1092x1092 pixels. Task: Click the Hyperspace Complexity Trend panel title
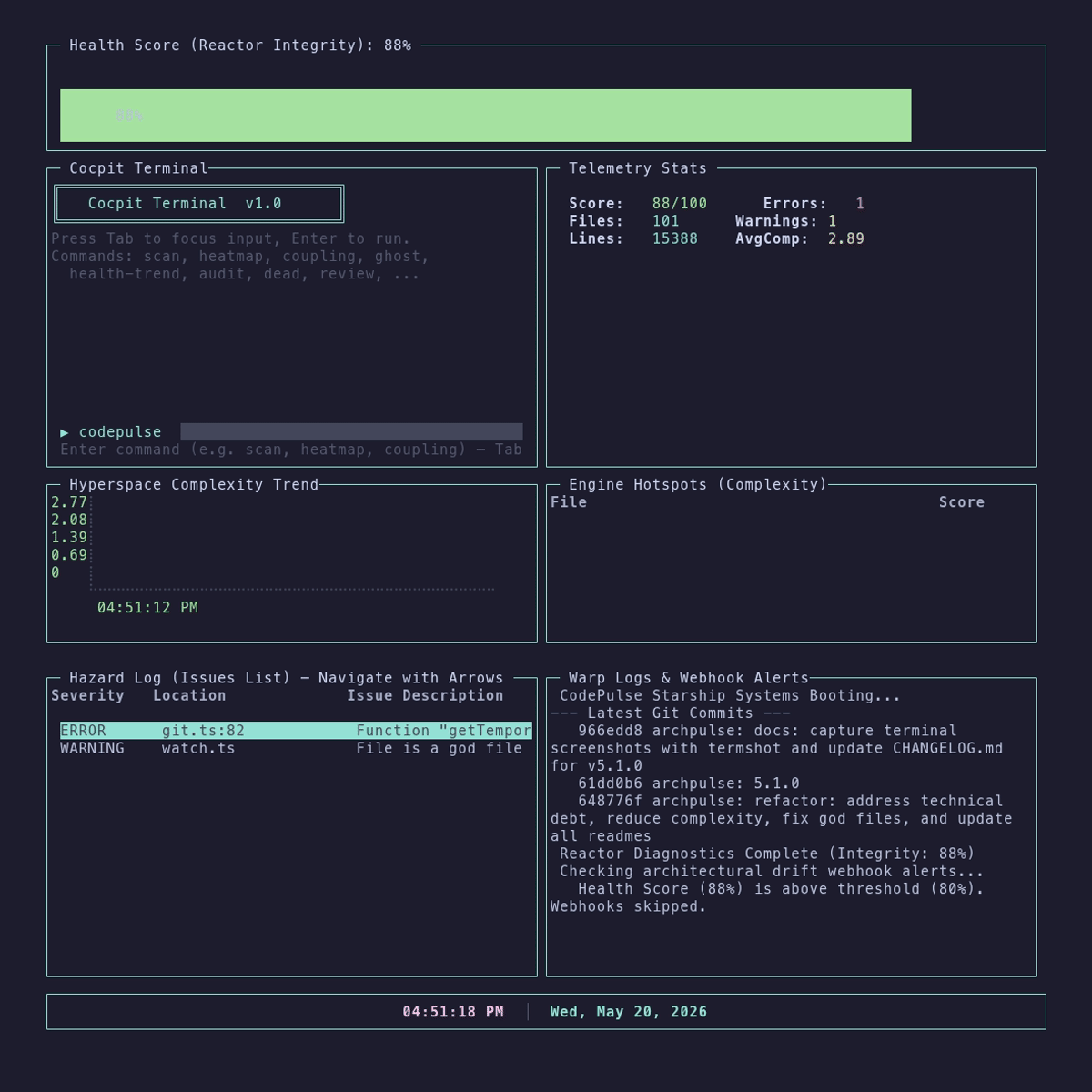[x=194, y=485]
